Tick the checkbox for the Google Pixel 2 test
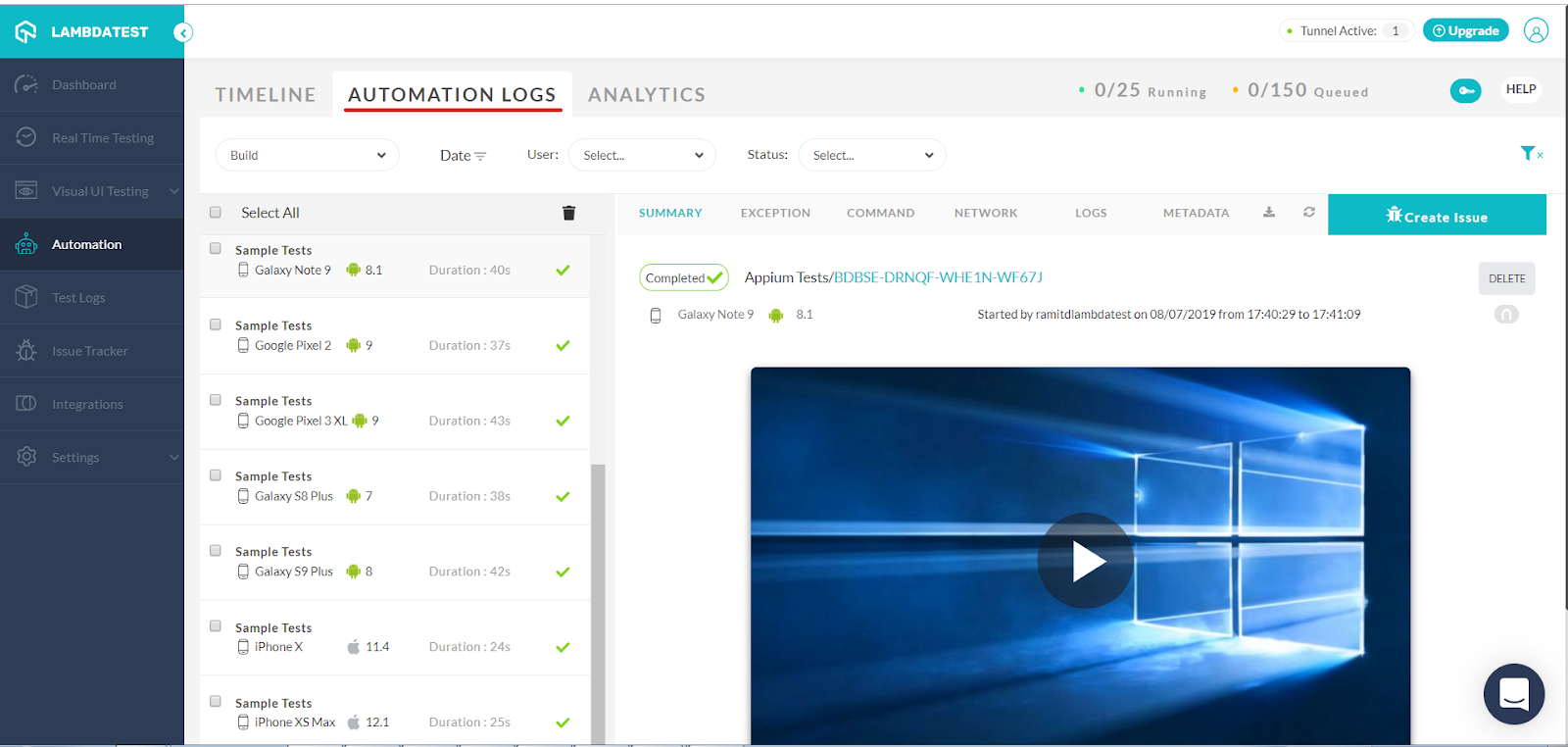The width and height of the screenshot is (1568, 747). coord(216,324)
